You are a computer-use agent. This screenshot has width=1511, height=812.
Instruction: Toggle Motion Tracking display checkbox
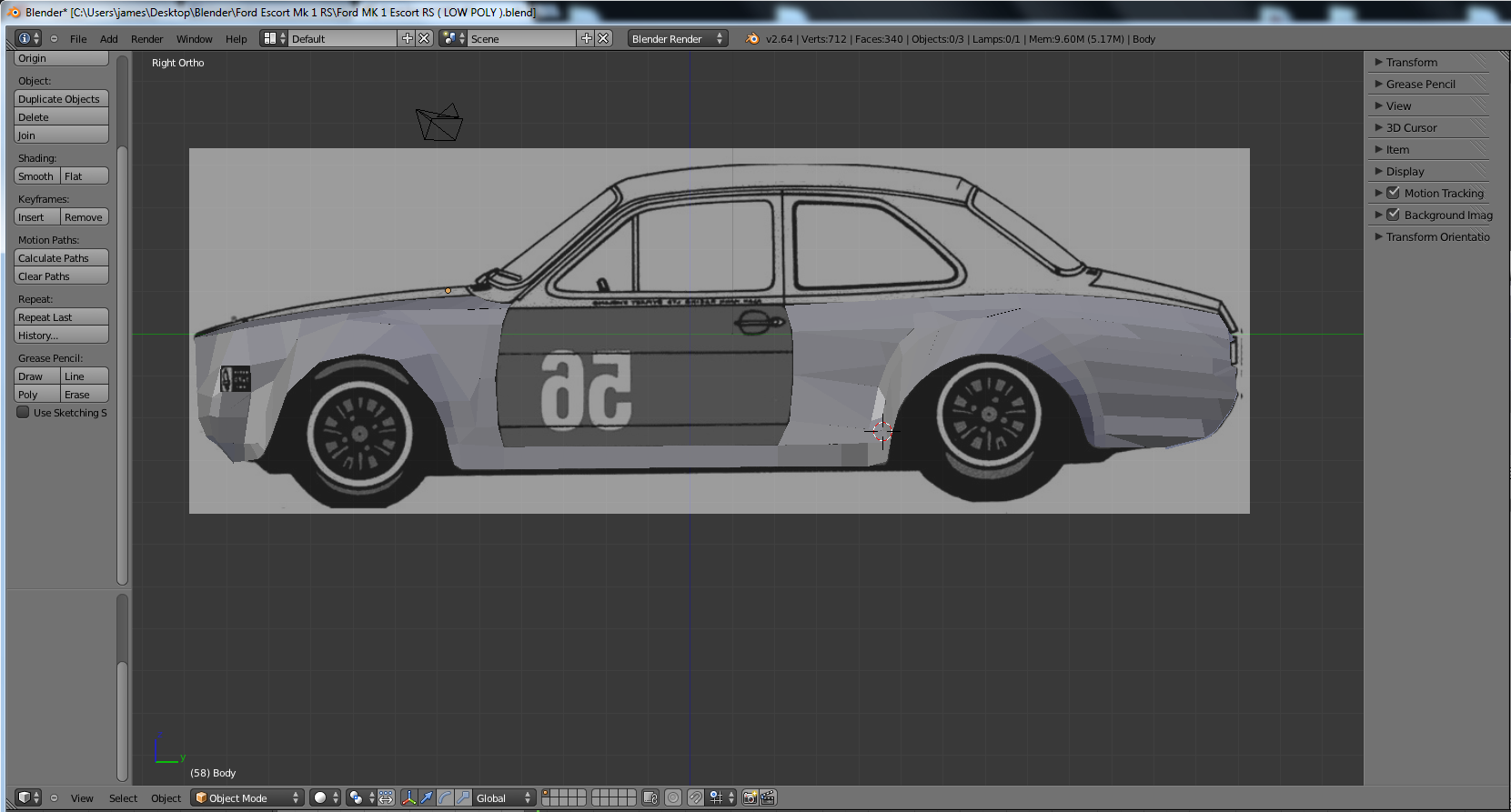coord(1393,193)
